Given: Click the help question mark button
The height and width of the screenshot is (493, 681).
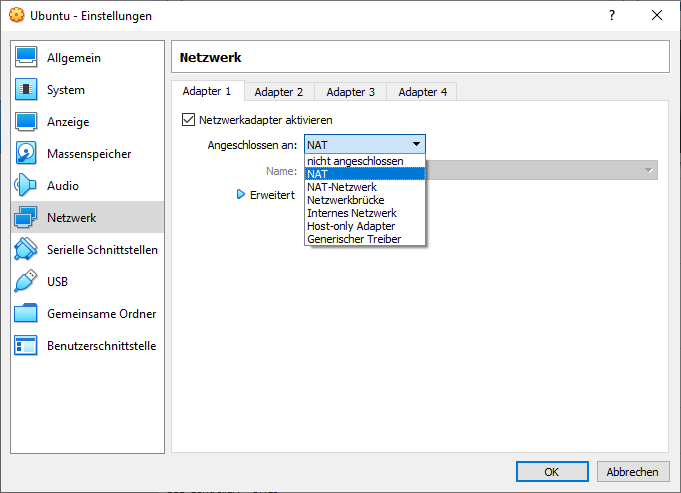Looking at the screenshot, I should pos(612,16).
